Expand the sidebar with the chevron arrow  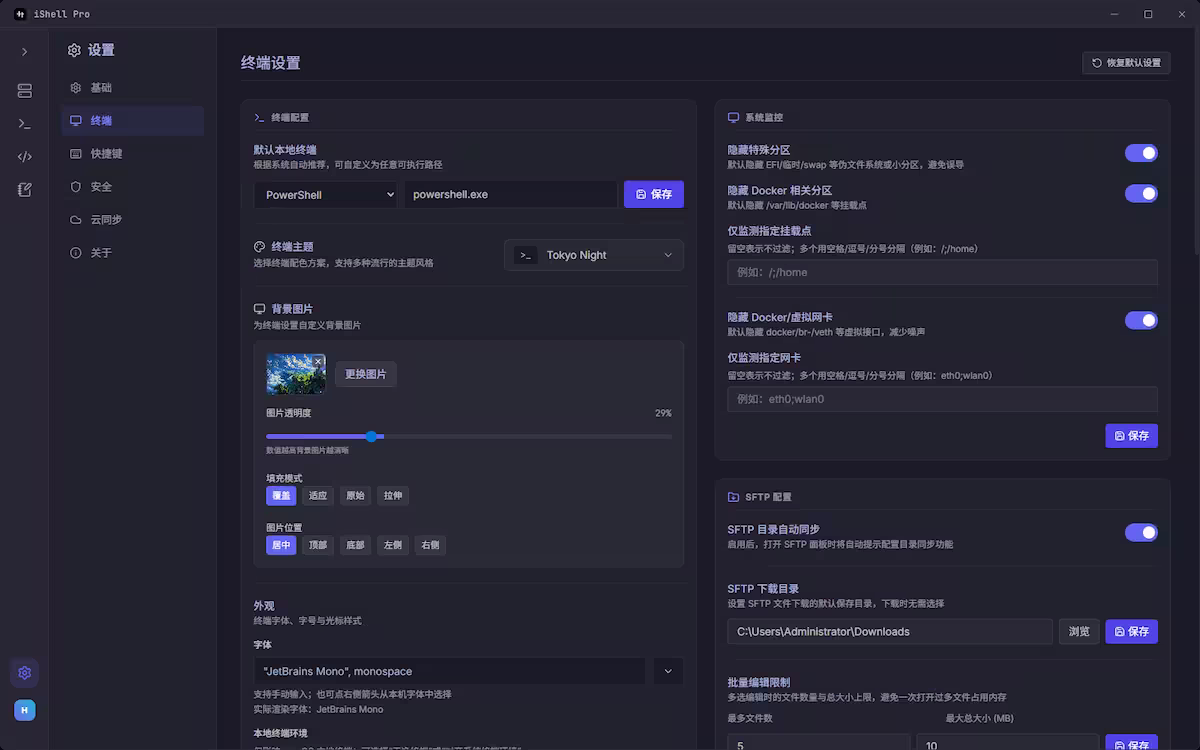point(24,52)
